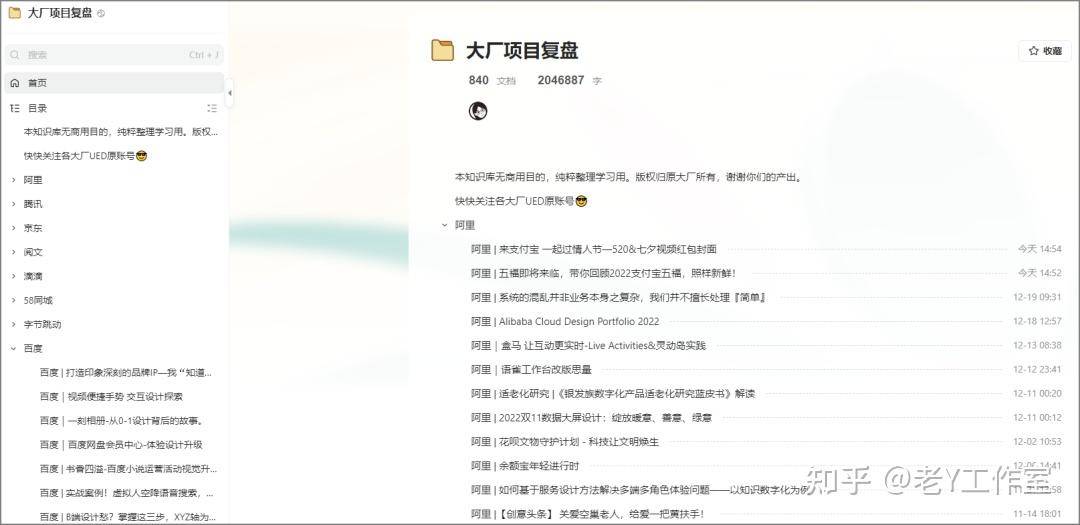Click timestamp 今天 14:52
The width and height of the screenshot is (1080, 525).
tap(1039, 274)
